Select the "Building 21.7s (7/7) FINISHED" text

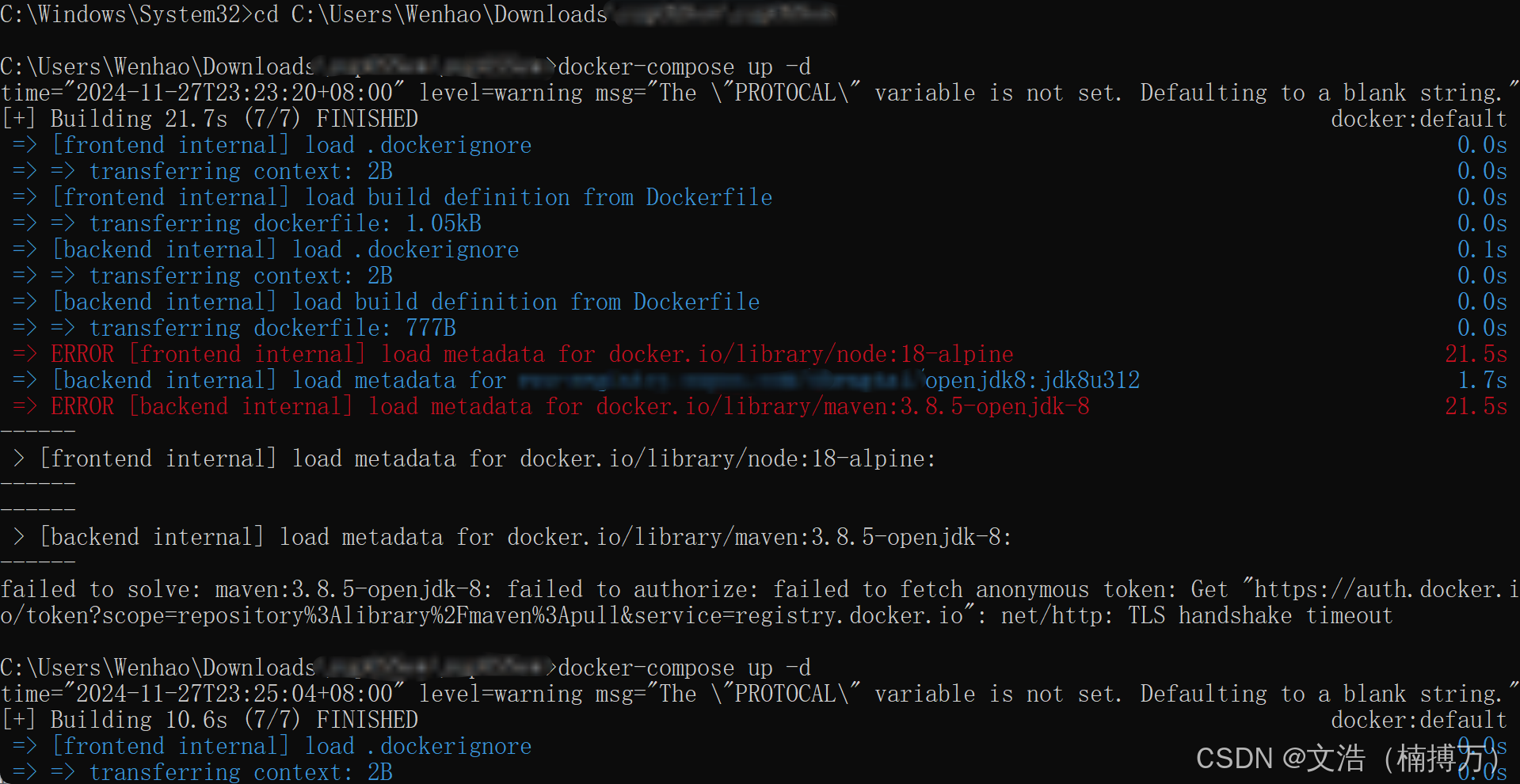point(234,119)
